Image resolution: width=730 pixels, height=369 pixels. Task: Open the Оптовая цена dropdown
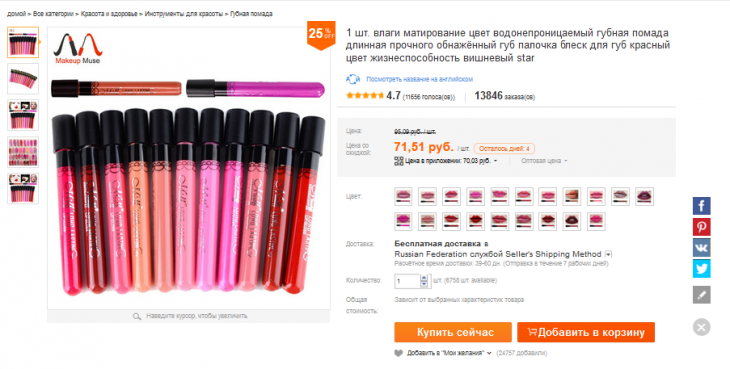[544, 161]
